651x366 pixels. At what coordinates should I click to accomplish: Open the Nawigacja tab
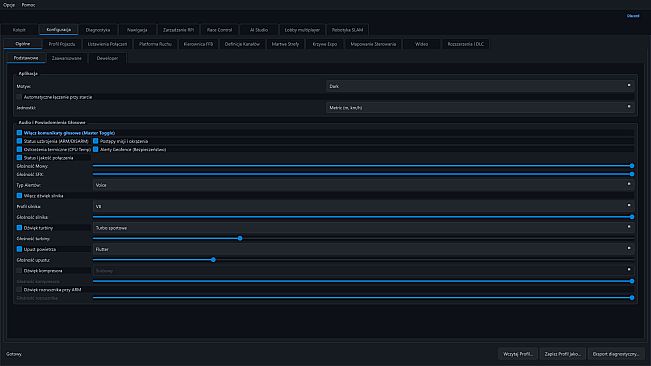pyautogui.click(x=137, y=30)
